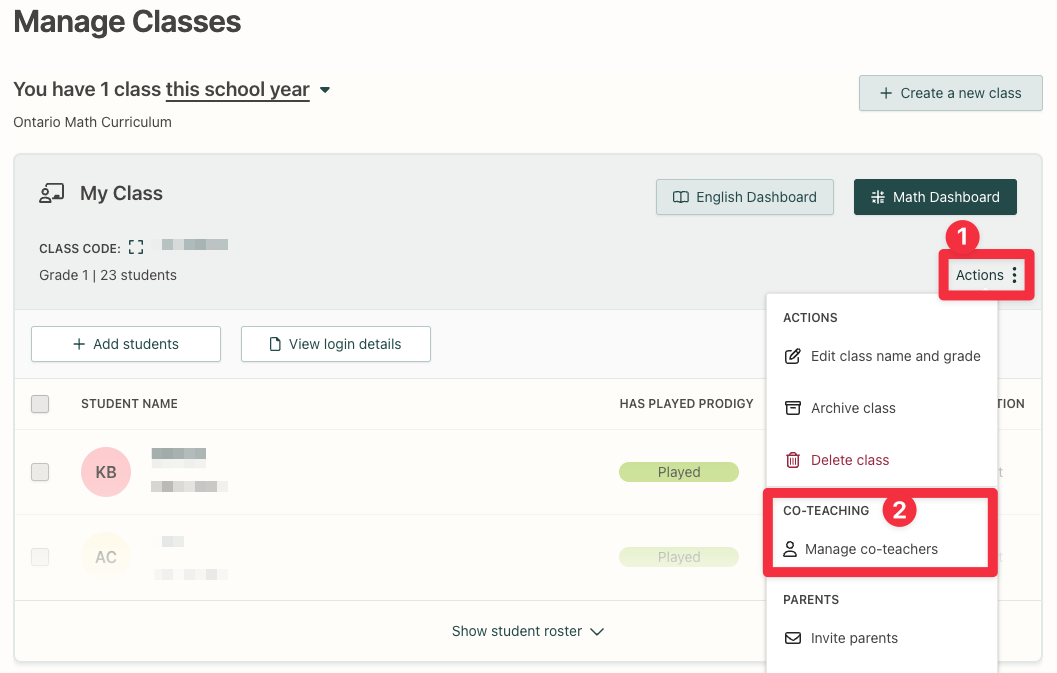
Task: Check the box for student KB
Action: 40,472
